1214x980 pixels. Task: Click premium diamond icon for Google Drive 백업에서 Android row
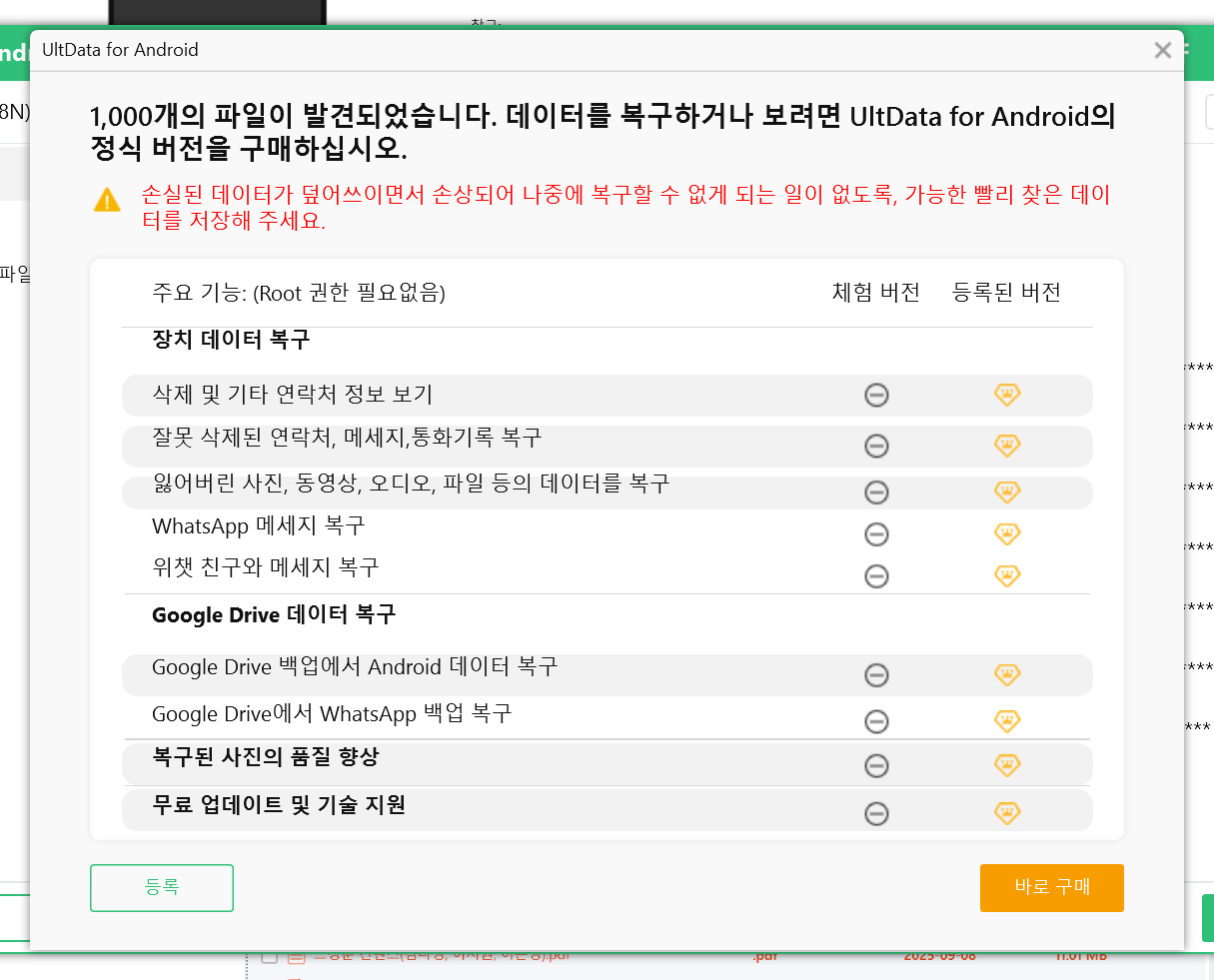[x=1007, y=675]
